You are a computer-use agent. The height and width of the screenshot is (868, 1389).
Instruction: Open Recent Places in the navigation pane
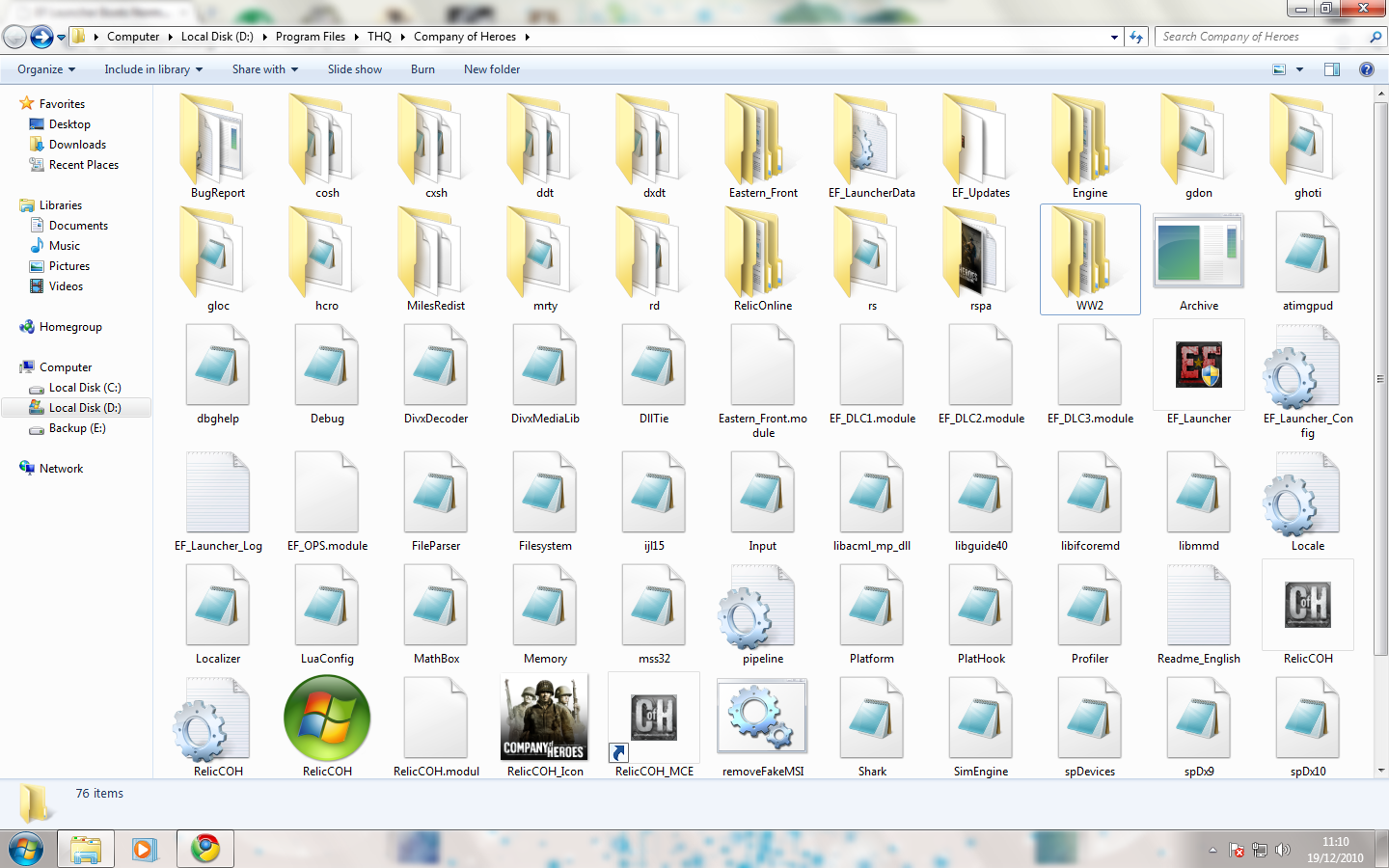click(84, 165)
